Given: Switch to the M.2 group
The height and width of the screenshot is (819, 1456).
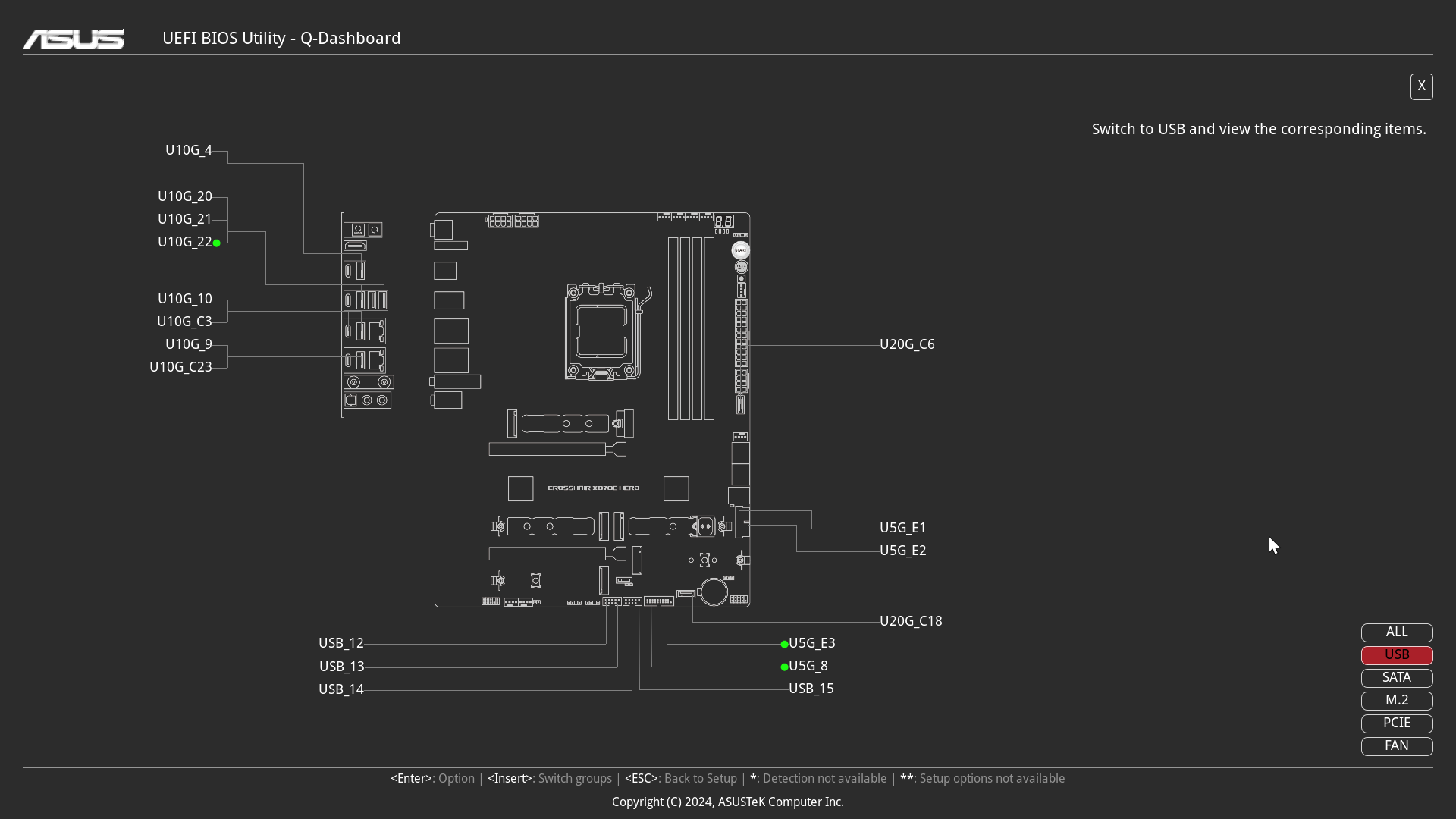Looking at the screenshot, I should pyautogui.click(x=1396, y=701).
